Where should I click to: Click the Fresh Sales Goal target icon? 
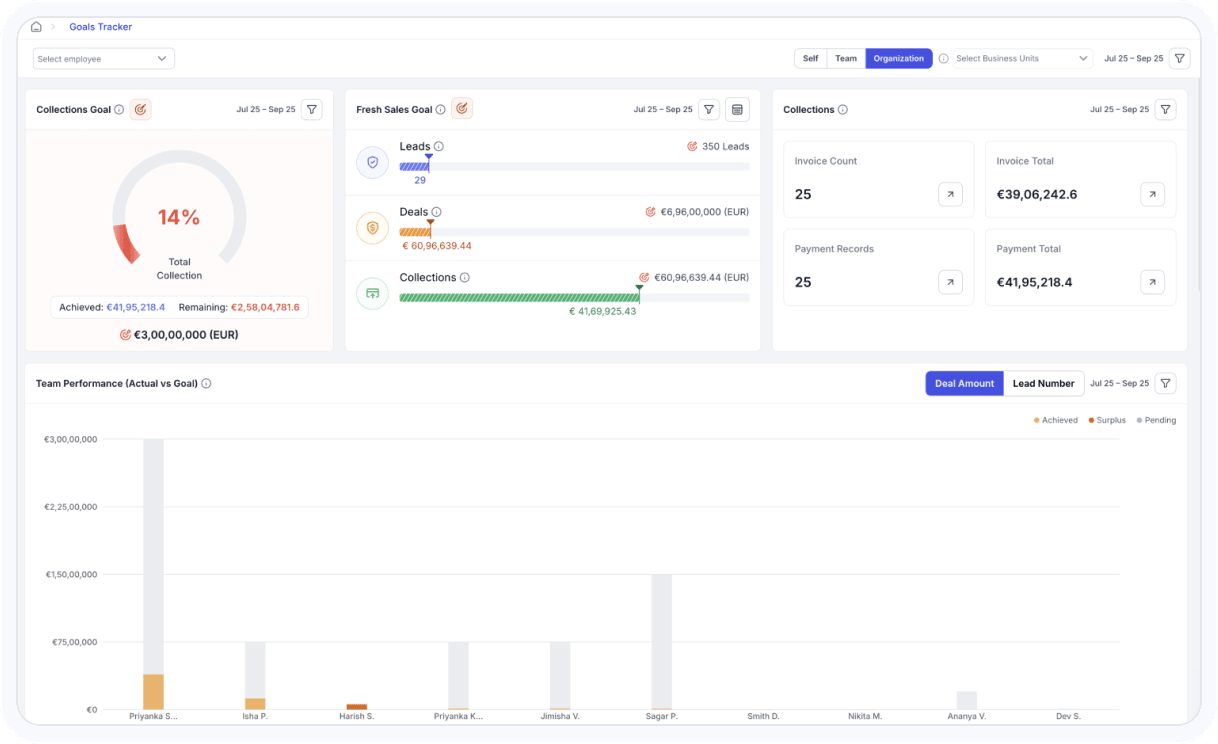(461, 108)
